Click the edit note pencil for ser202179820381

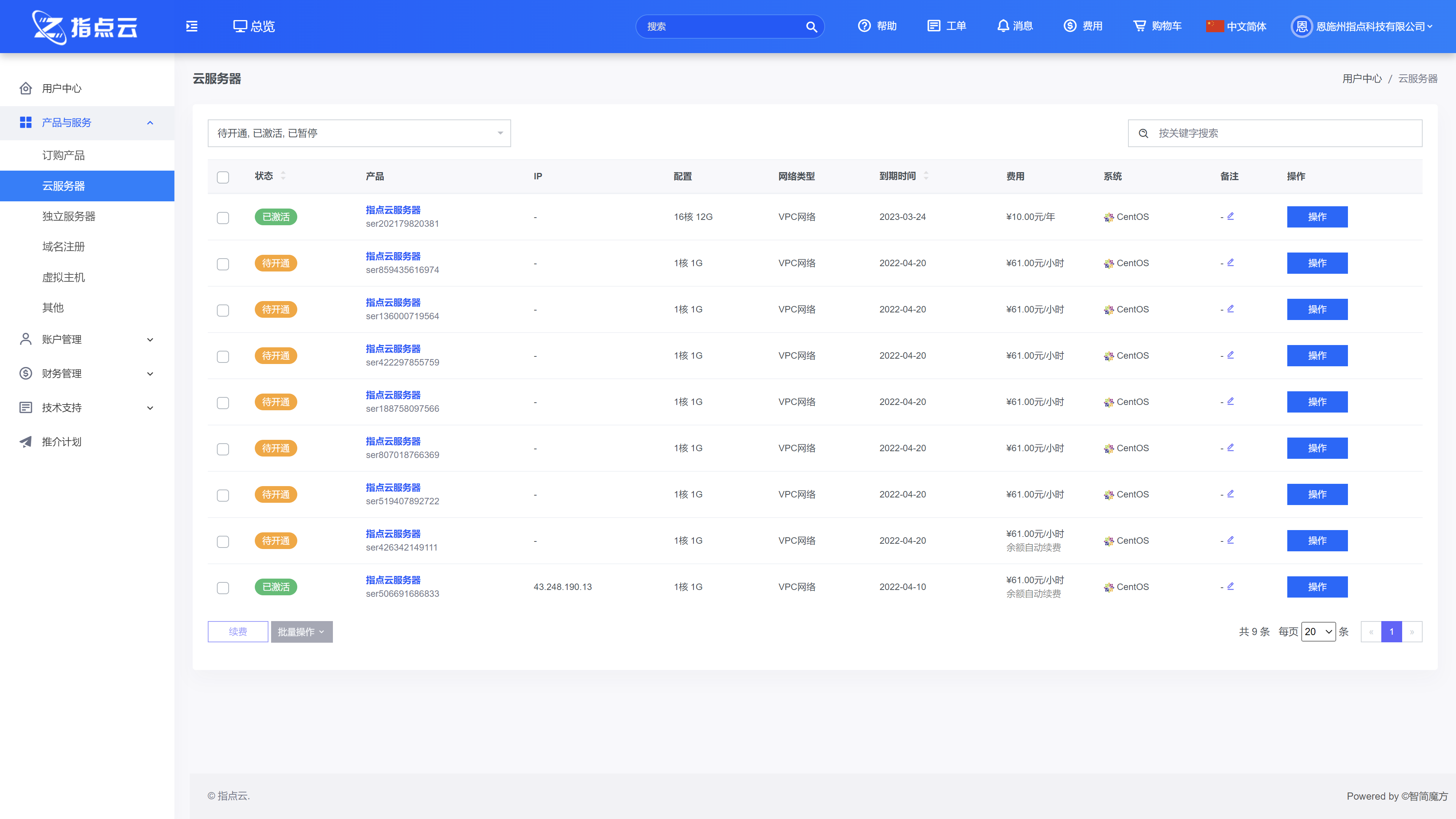click(1230, 216)
